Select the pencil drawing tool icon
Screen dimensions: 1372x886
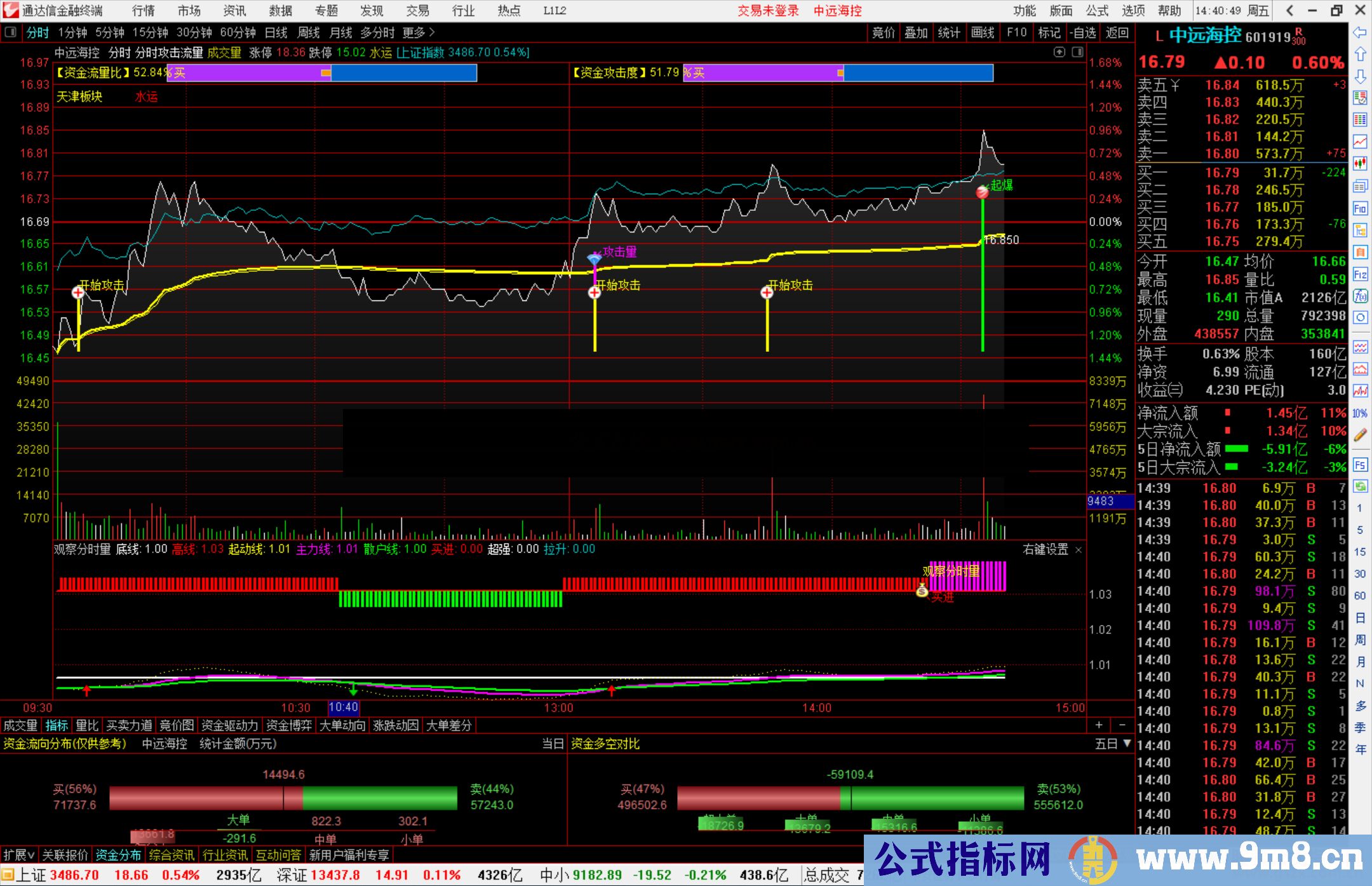[x=1360, y=435]
